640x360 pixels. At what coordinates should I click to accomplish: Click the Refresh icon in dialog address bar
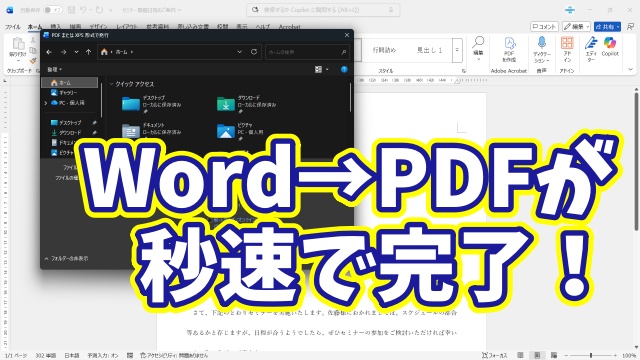tap(254, 52)
